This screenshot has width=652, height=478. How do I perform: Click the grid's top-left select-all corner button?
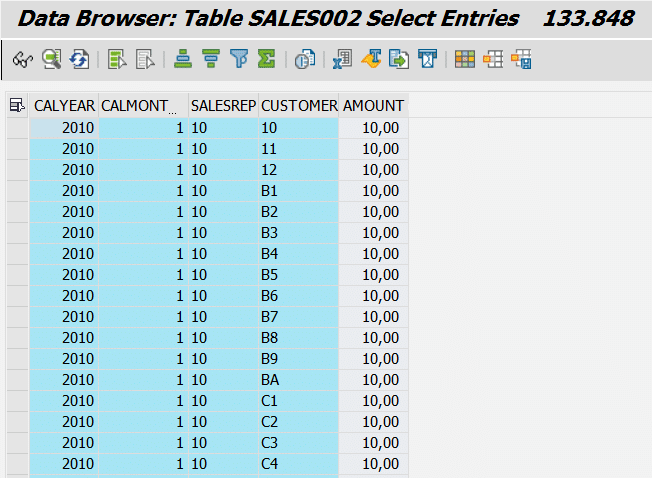17,106
